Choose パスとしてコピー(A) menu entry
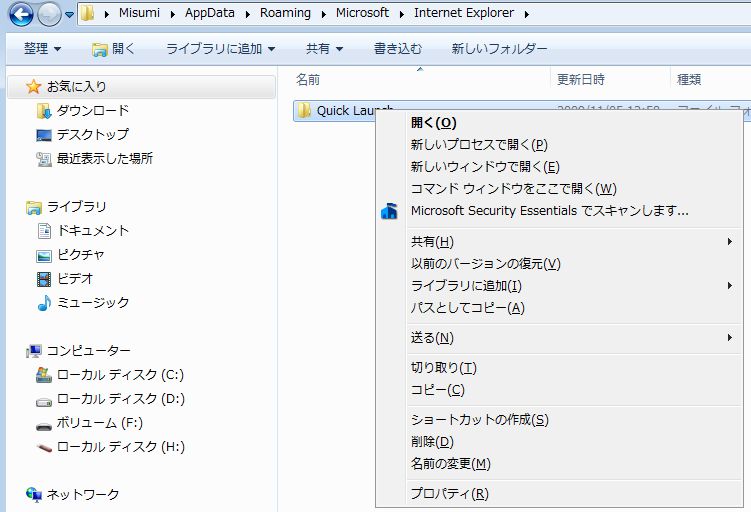 pos(467,308)
